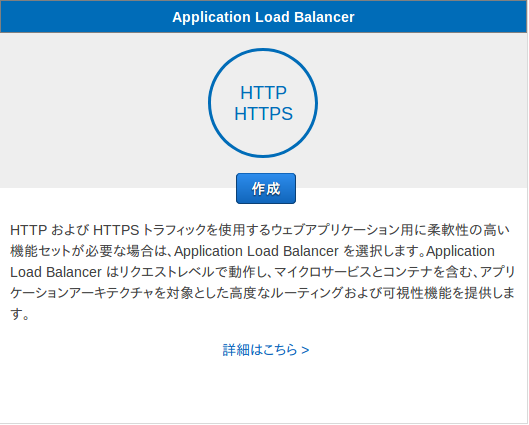This screenshot has height=425, width=529.
Task: Click the description line starting with HTTP および HTTPS
Action: point(260,230)
